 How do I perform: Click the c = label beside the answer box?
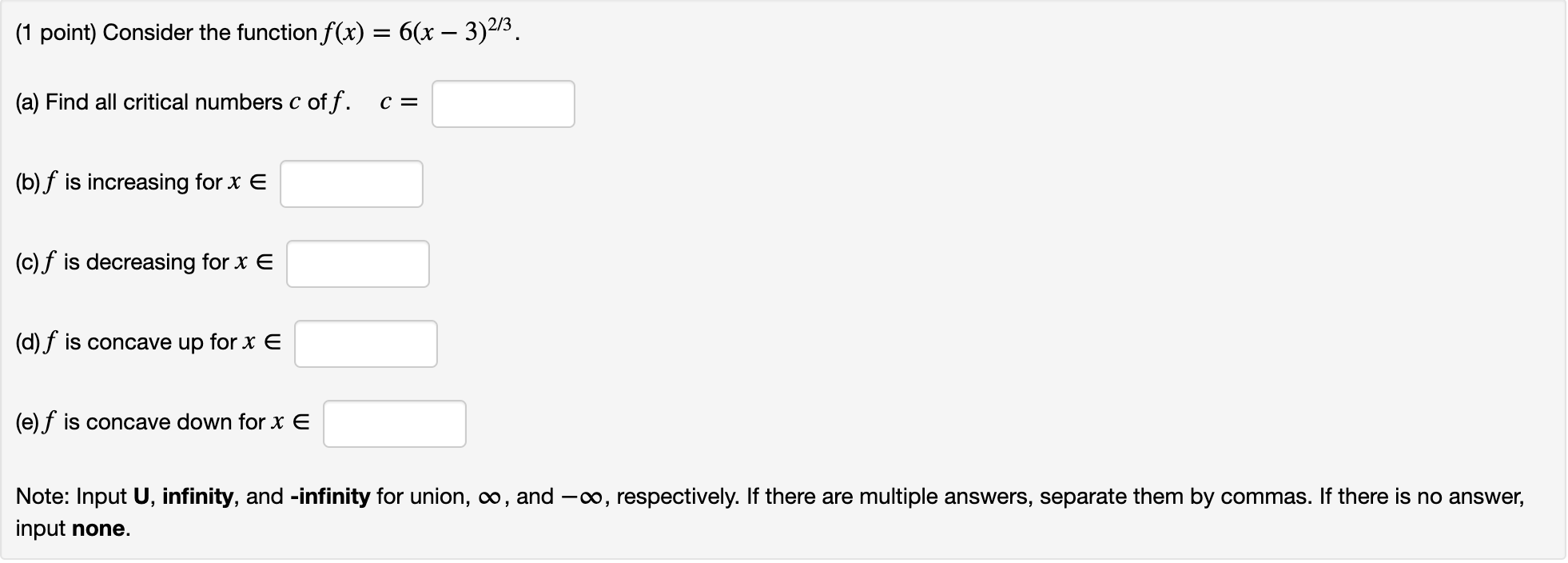coord(397,102)
